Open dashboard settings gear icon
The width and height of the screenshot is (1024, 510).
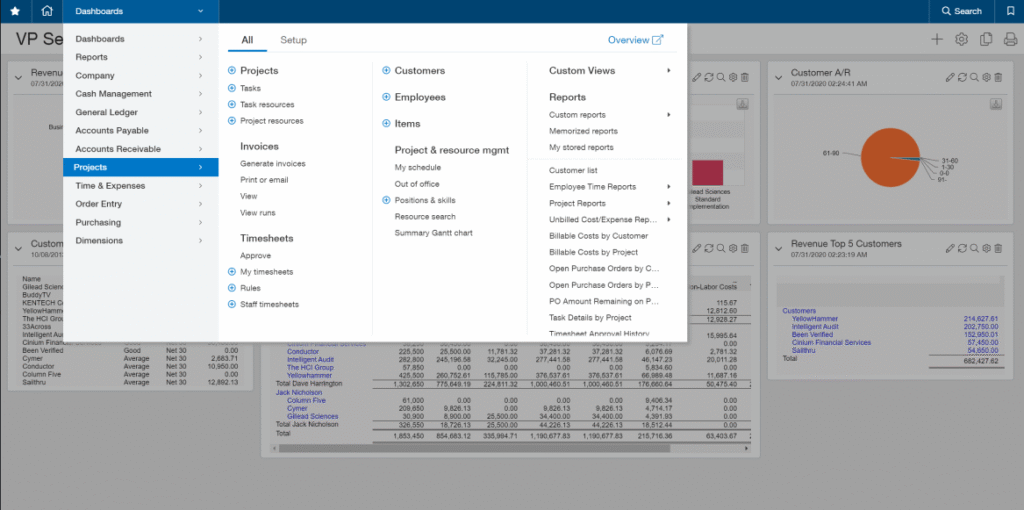[x=961, y=39]
